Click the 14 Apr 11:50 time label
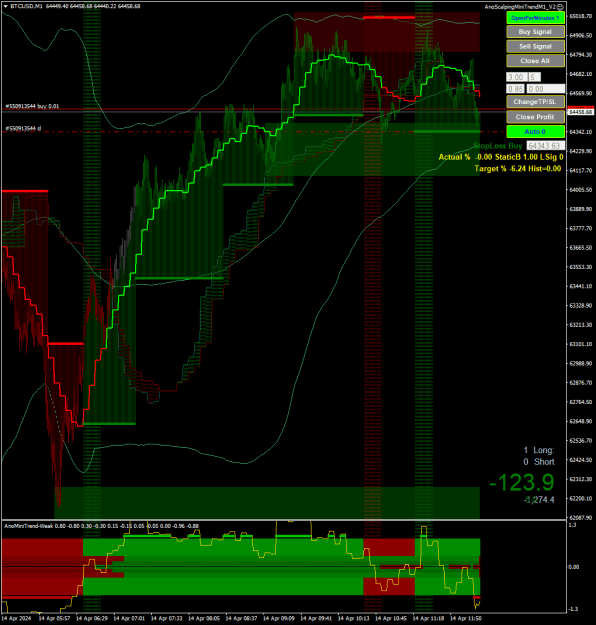Image resolution: width=596 pixels, height=625 pixels. point(466,618)
